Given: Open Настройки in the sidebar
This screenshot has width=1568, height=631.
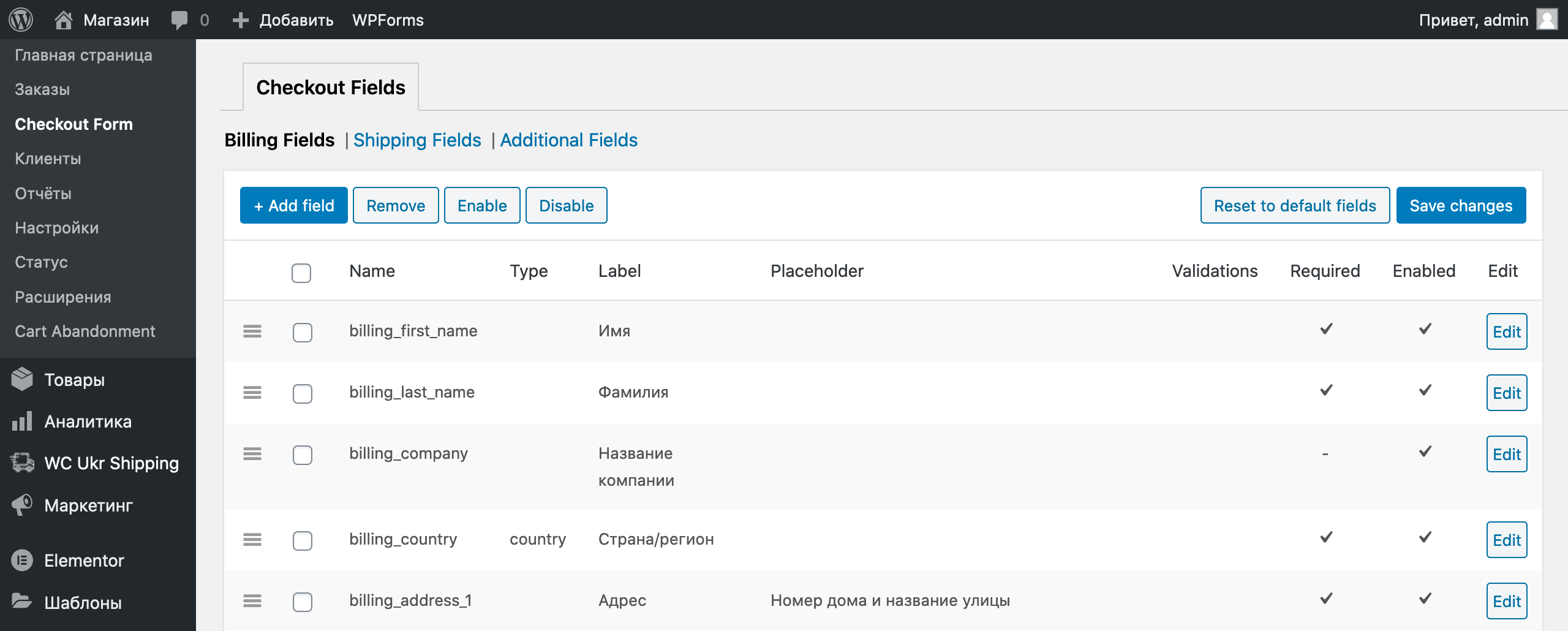Looking at the screenshot, I should (56, 228).
